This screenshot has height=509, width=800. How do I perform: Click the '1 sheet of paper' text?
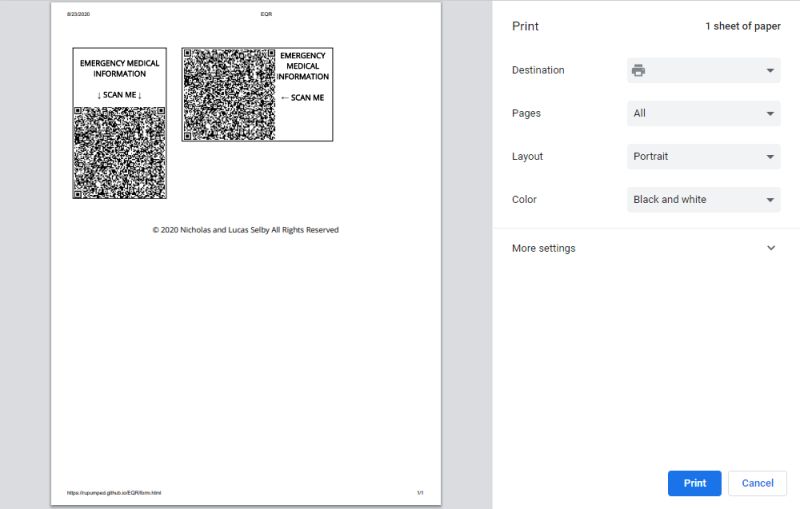pyautogui.click(x=743, y=26)
